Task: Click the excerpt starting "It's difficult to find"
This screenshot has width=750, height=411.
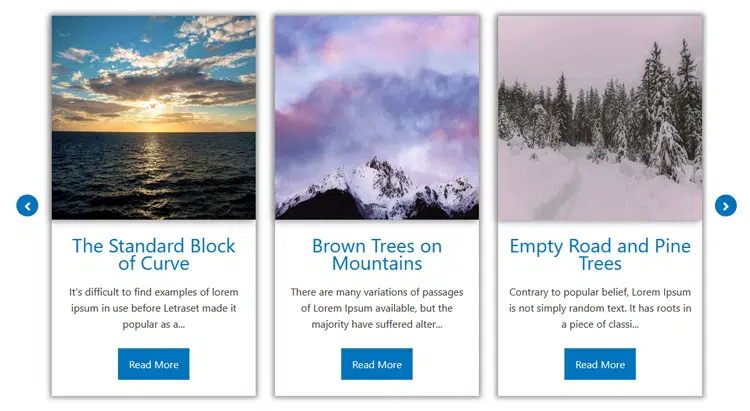Action: click(x=154, y=308)
